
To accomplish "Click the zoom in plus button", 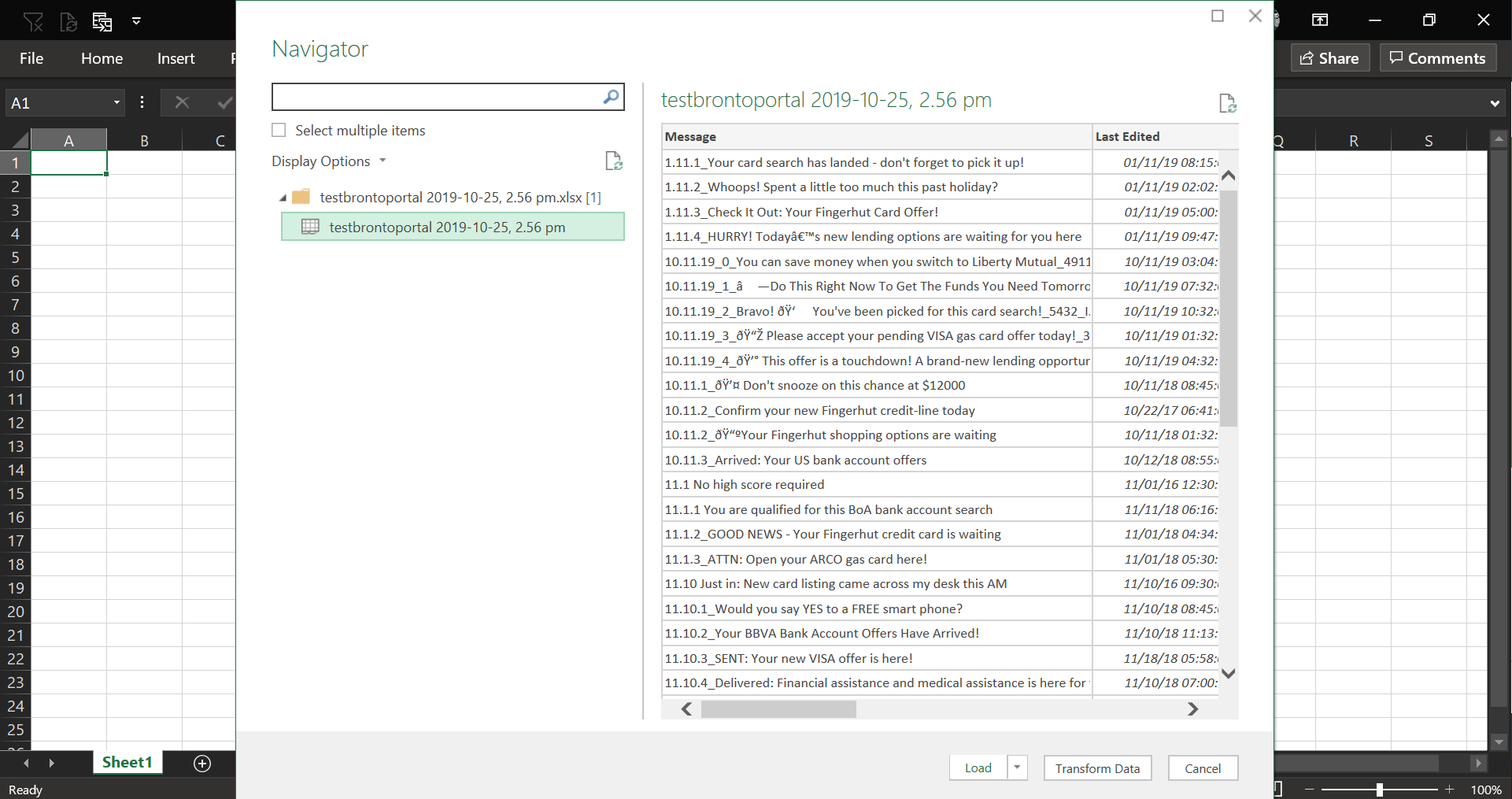I will (1449, 789).
